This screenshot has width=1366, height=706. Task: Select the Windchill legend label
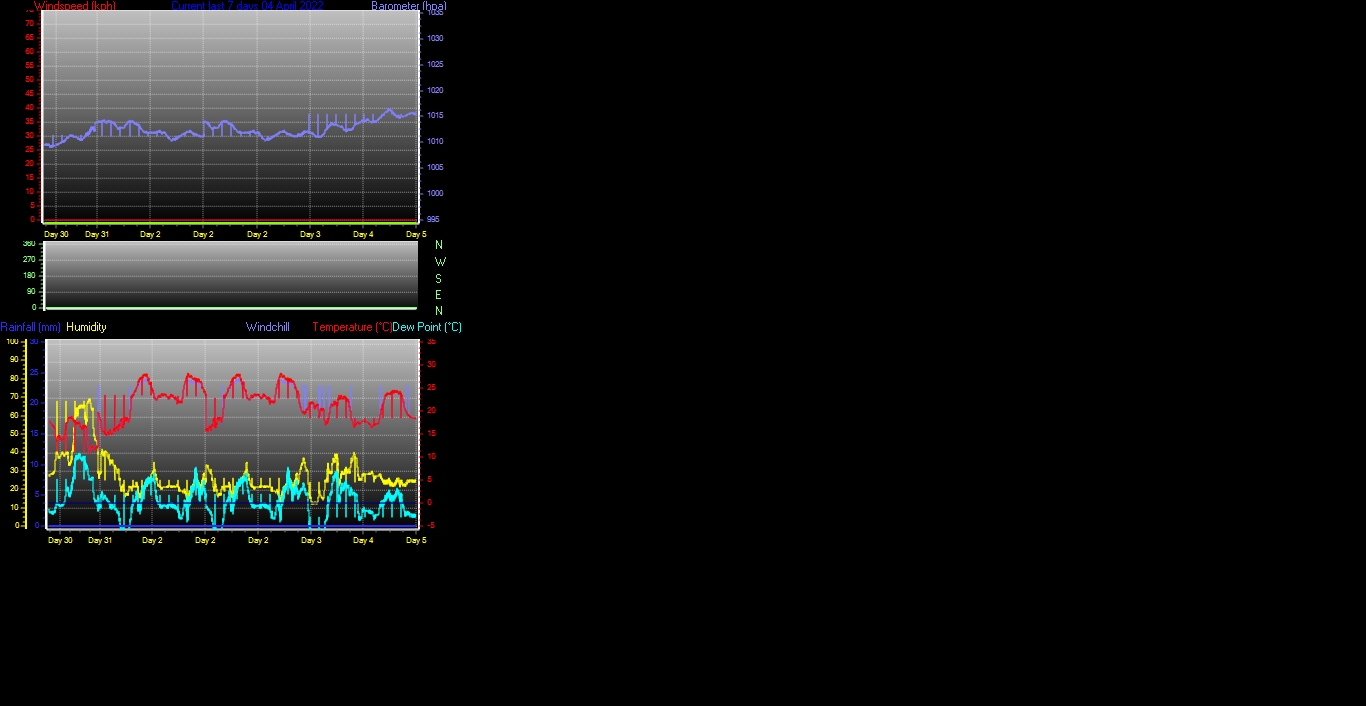pyautogui.click(x=267, y=327)
